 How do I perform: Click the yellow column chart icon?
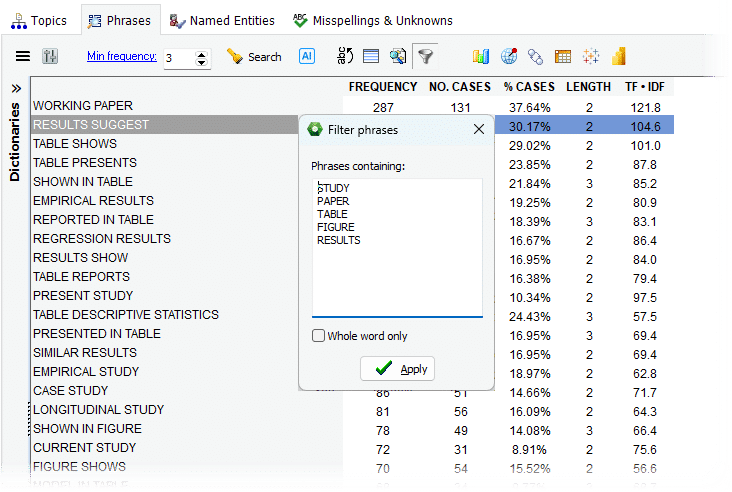pos(618,57)
